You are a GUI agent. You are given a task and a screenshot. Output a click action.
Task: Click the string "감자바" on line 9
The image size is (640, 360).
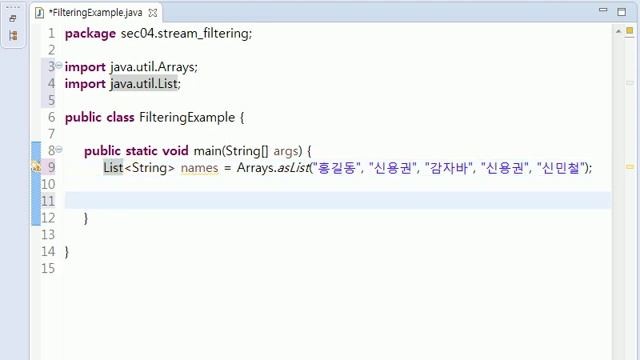[449, 167]
